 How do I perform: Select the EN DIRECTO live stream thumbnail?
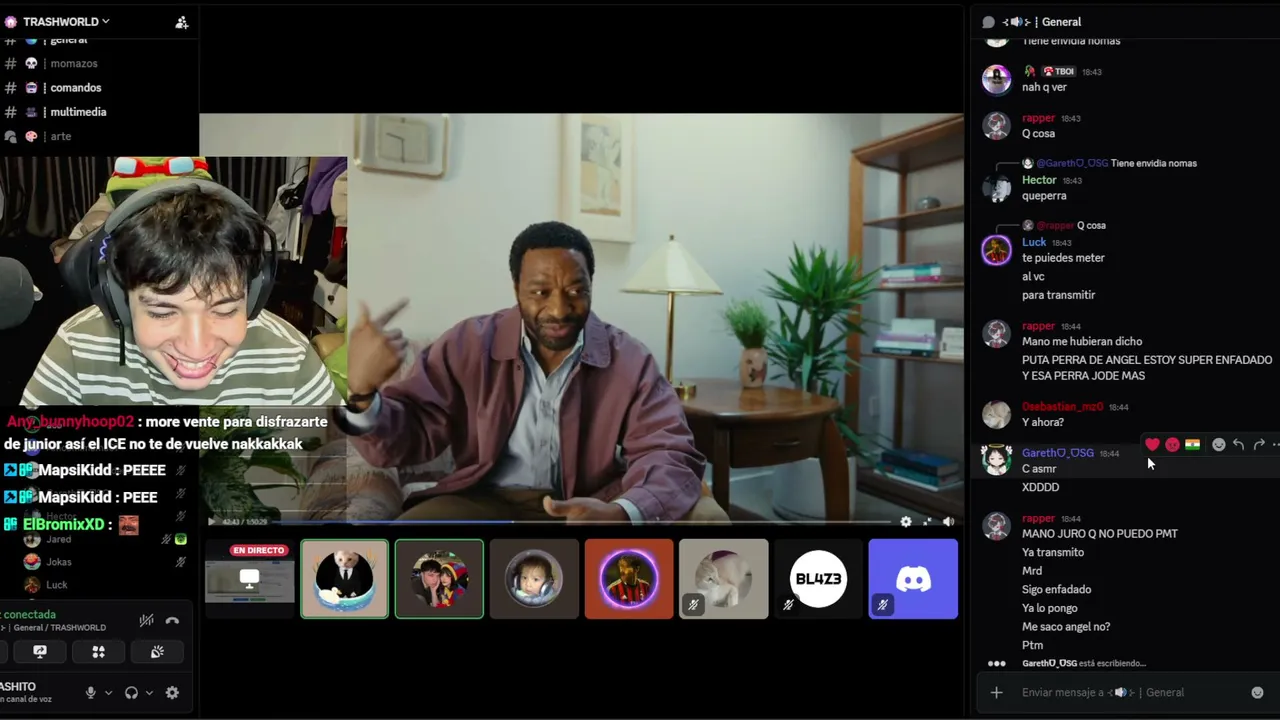tap(250, 579)
